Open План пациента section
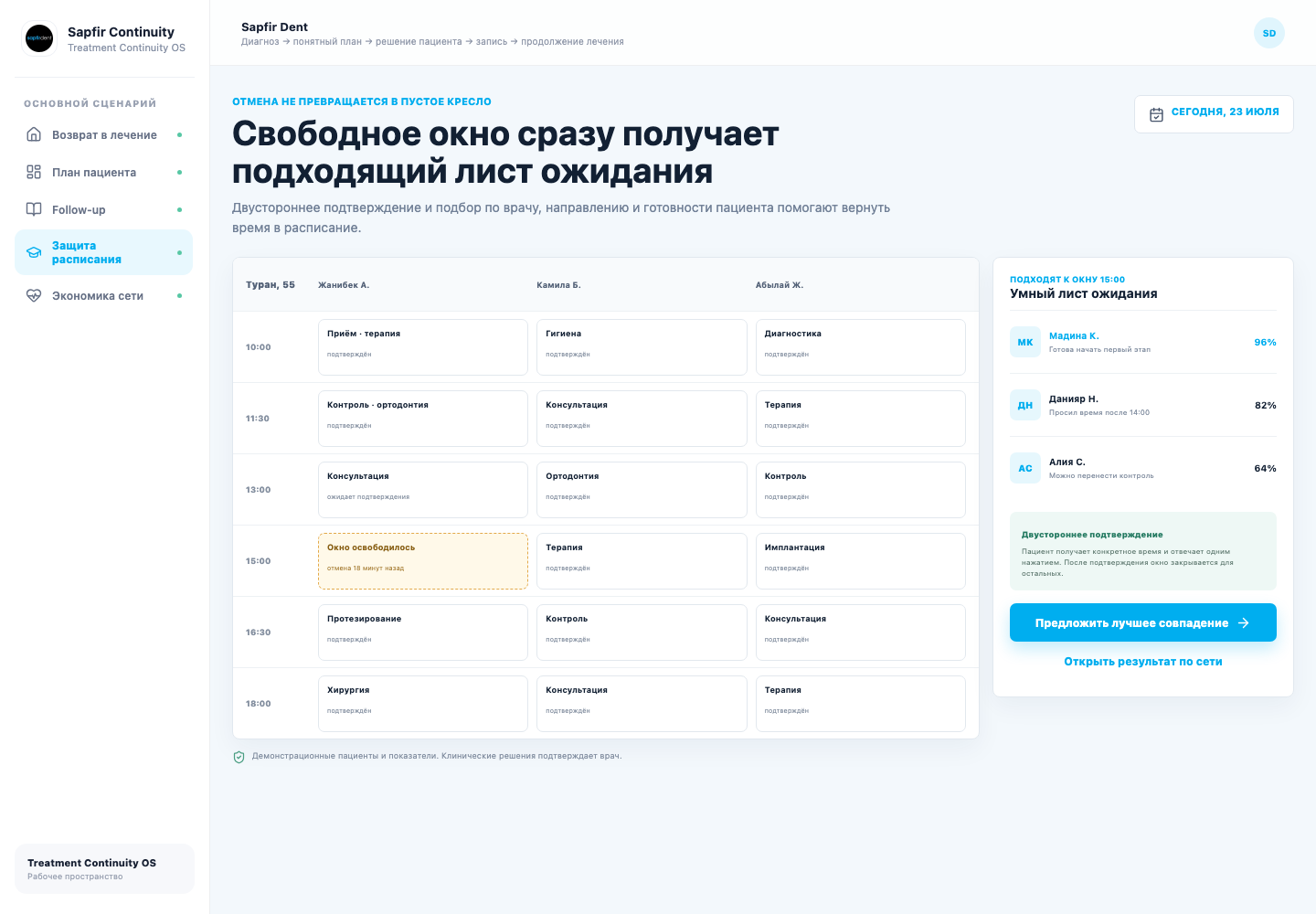Image resolution: width=1316 pixels, height=914 pixels. pyautogui.click(x=104, y=172)
